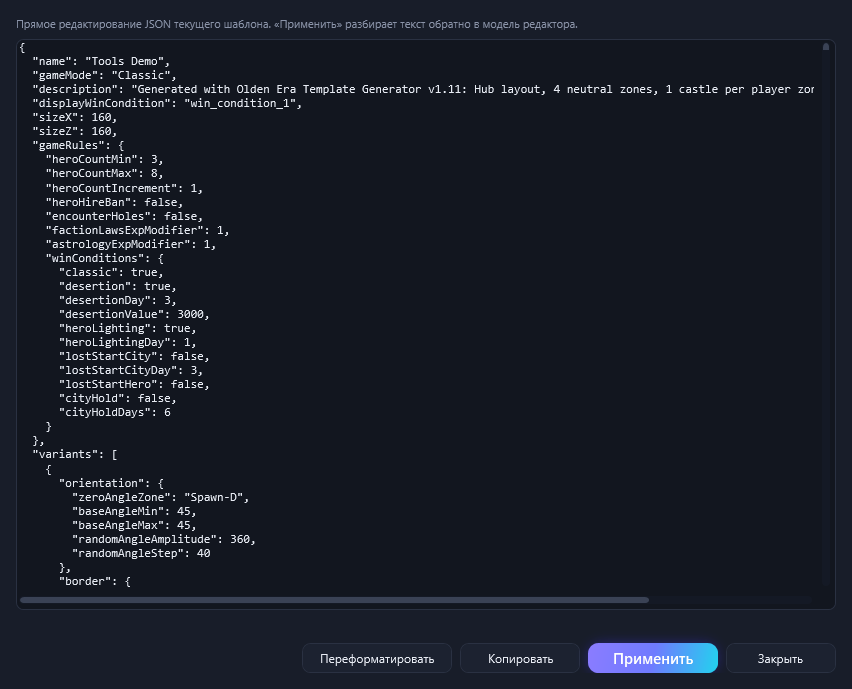Click the Копировать button
This screenshot has height=689, width=852.
click(x=520, y=658)
